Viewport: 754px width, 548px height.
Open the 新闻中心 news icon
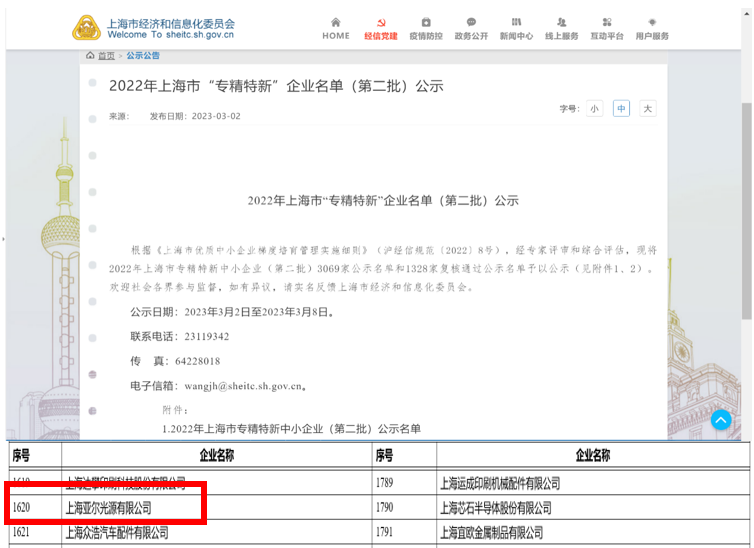pyautogui.click(x=516, y=23)
